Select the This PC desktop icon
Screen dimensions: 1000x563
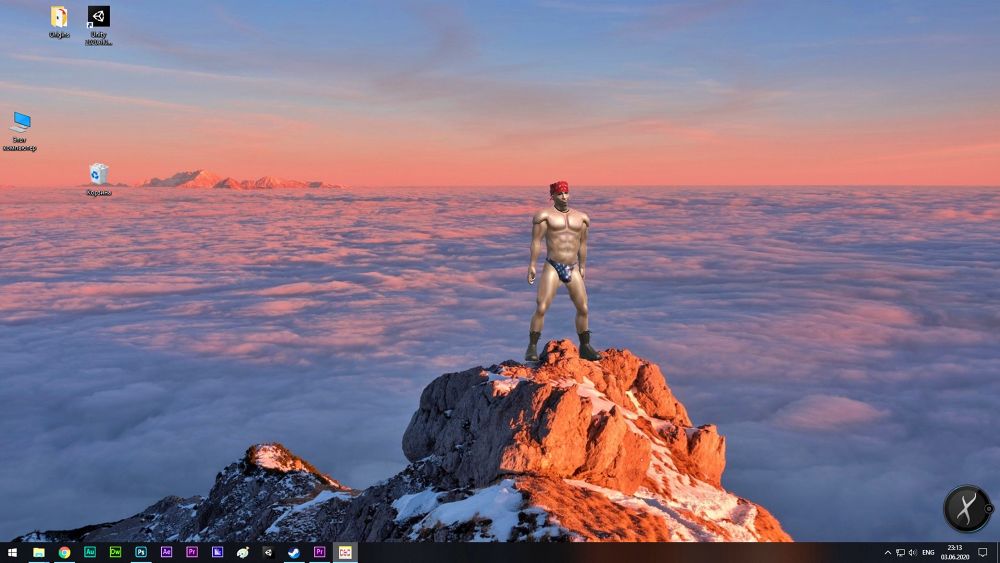(x=20, y=124)
